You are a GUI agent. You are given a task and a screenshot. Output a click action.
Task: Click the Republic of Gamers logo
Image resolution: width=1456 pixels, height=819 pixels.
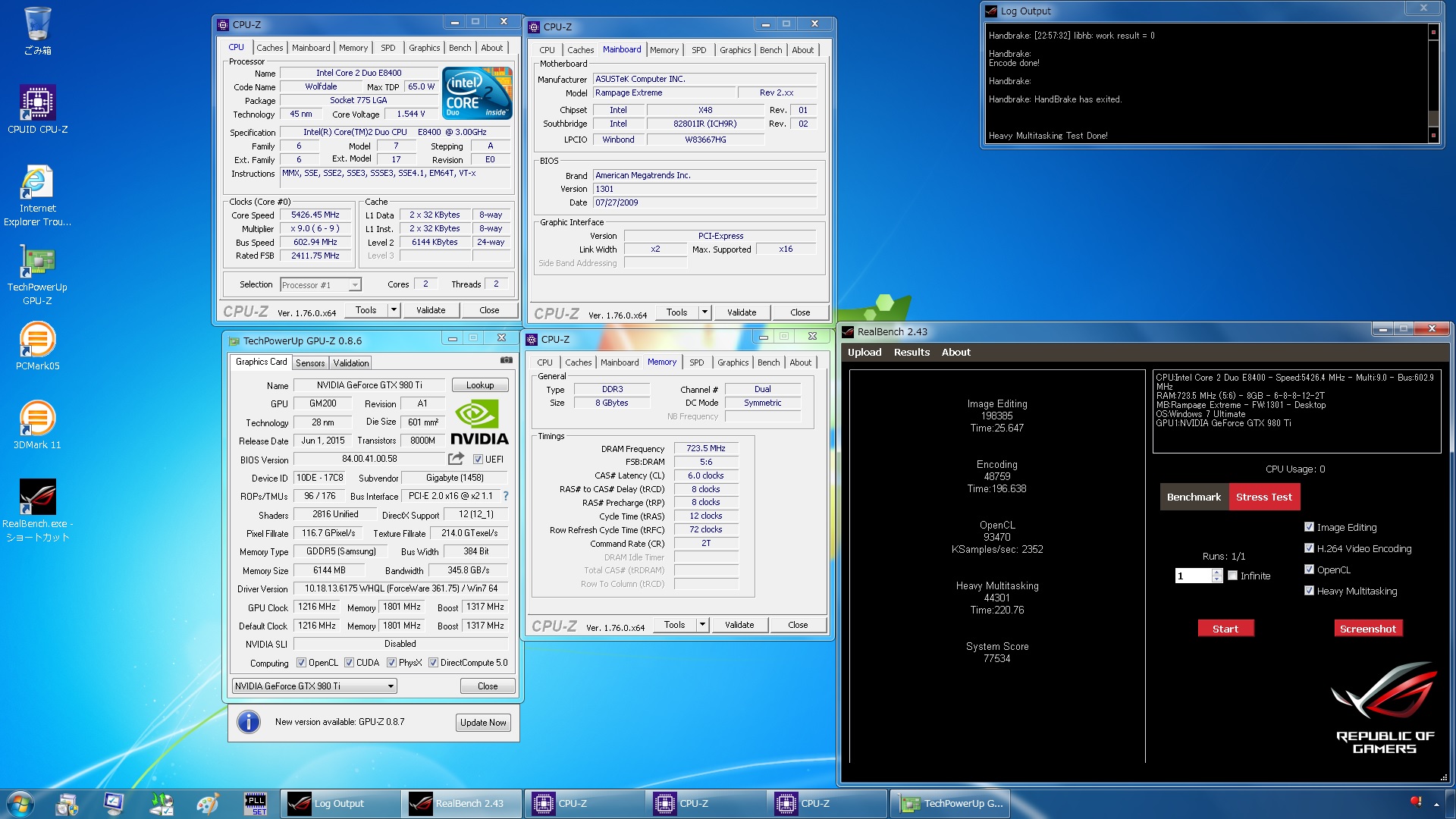1385,708
